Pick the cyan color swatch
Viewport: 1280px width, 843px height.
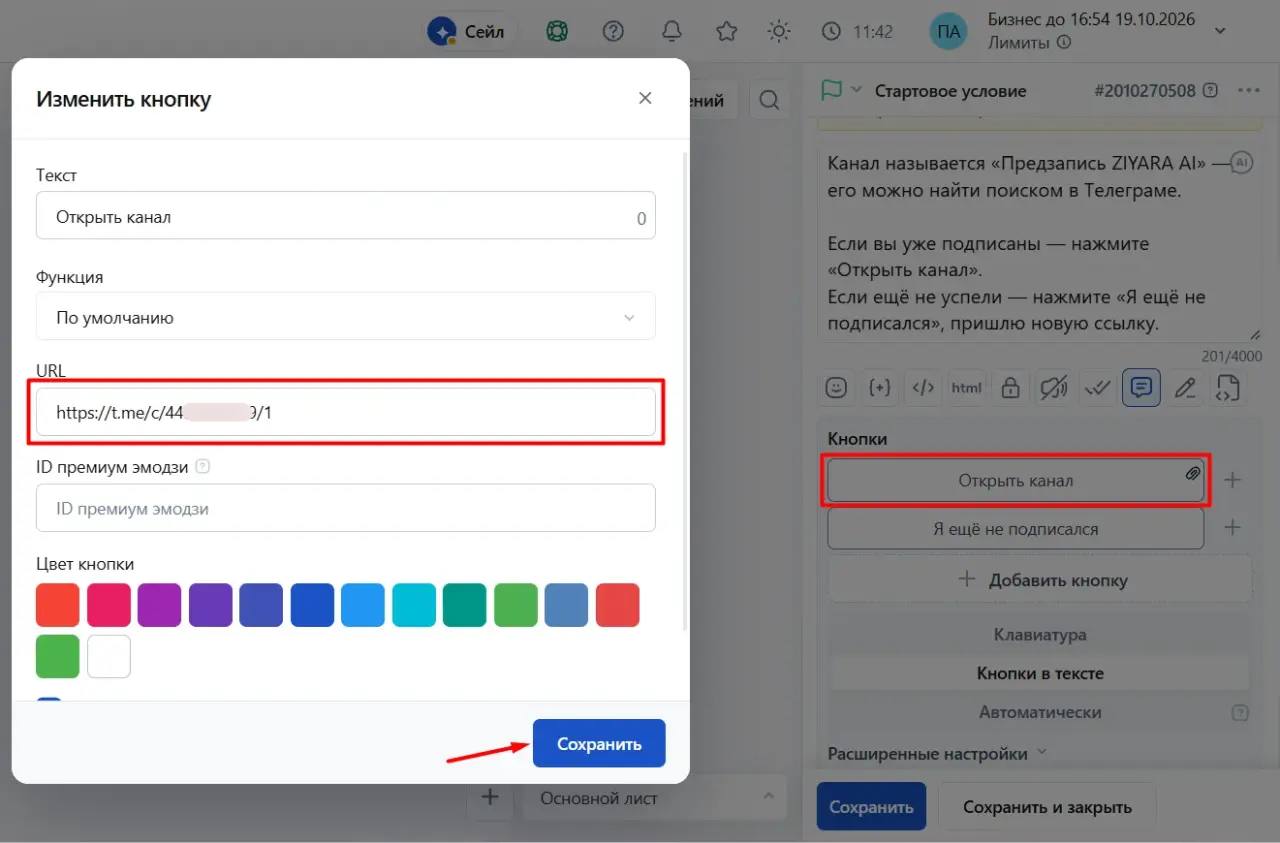pos(414,605)
